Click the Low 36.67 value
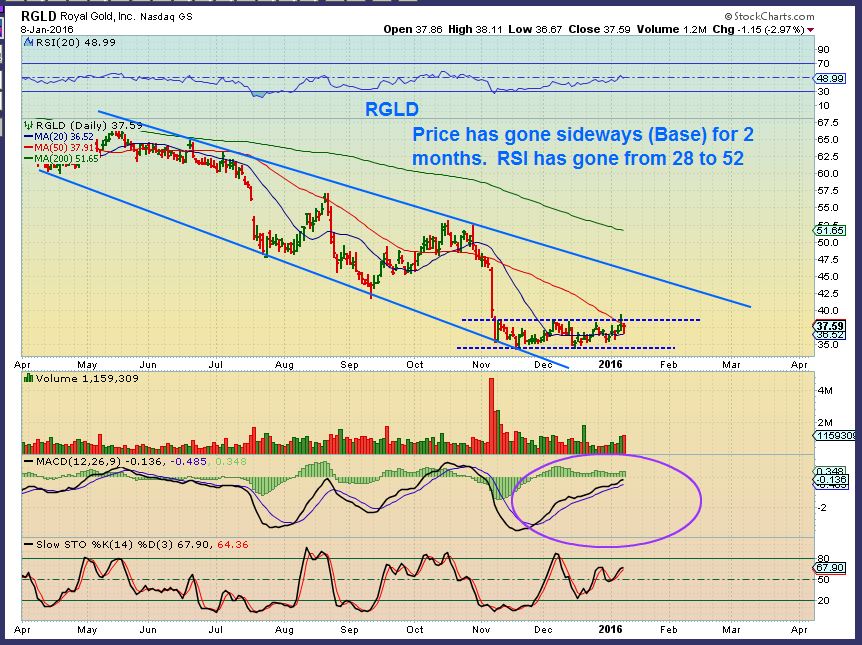This screenshot has height=645, width=862. click(x=535, y=29)
